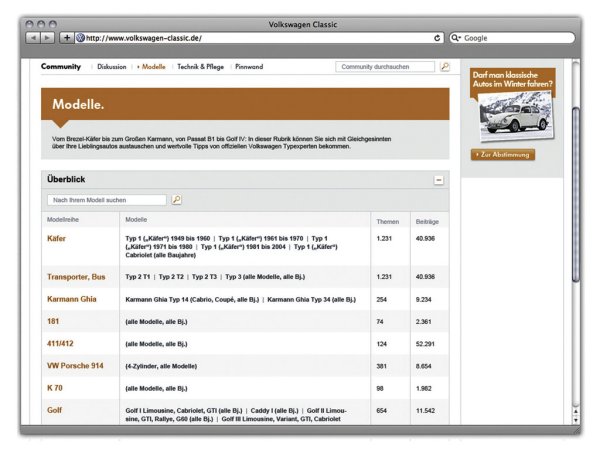This screenshot has width=600, height=450.
Task: Click the Nach Ihrem Modell suchen field
Action: click(x=107, y=200)
